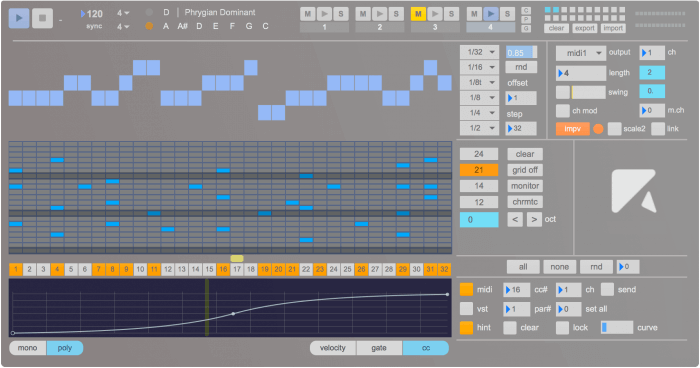Open the 1/32 rate dropdown
This screenshot has width=700, height=368.
pyautogui.click(x=479, y=52)
